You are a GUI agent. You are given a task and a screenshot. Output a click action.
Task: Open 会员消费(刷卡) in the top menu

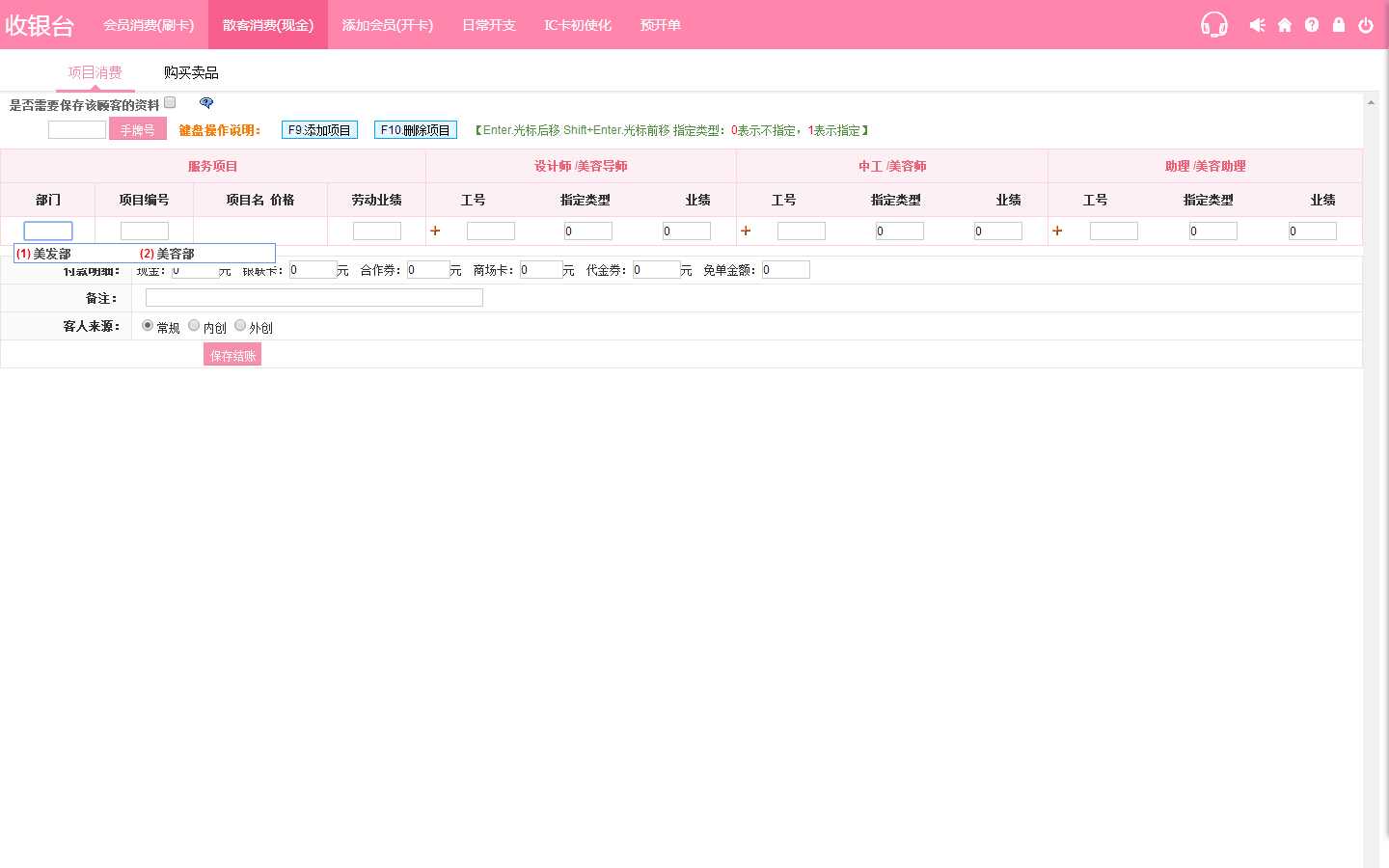coord(149,25)
